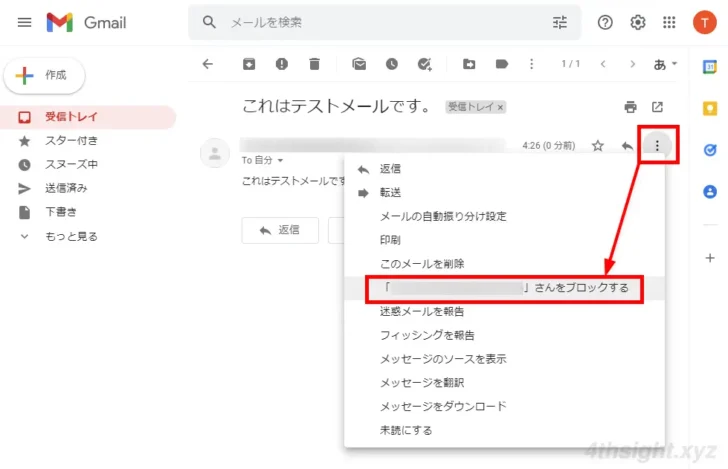This screenshot has height=469, width=728.
Task: Open the settings gear icon
Action: coord(637,22)
